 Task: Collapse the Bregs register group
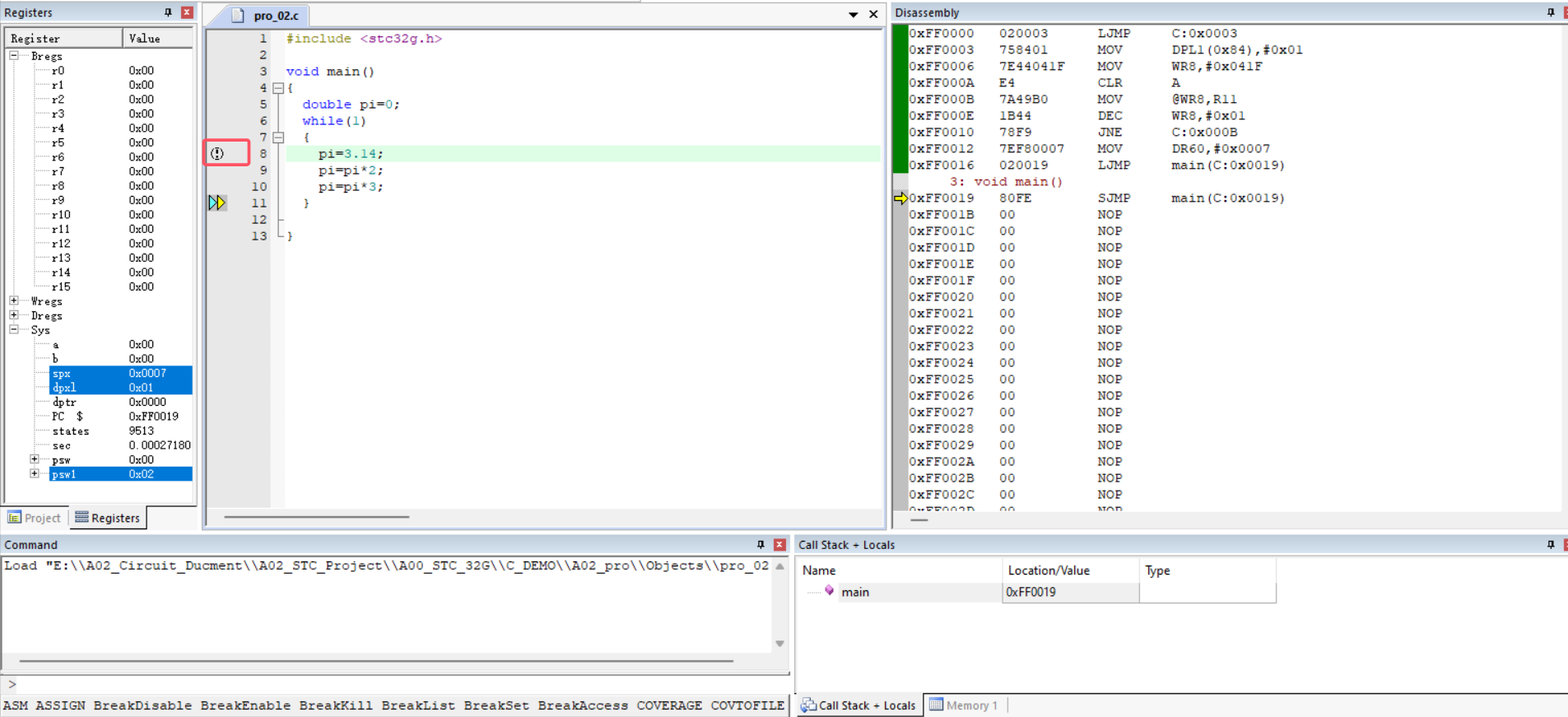point(14,56)
